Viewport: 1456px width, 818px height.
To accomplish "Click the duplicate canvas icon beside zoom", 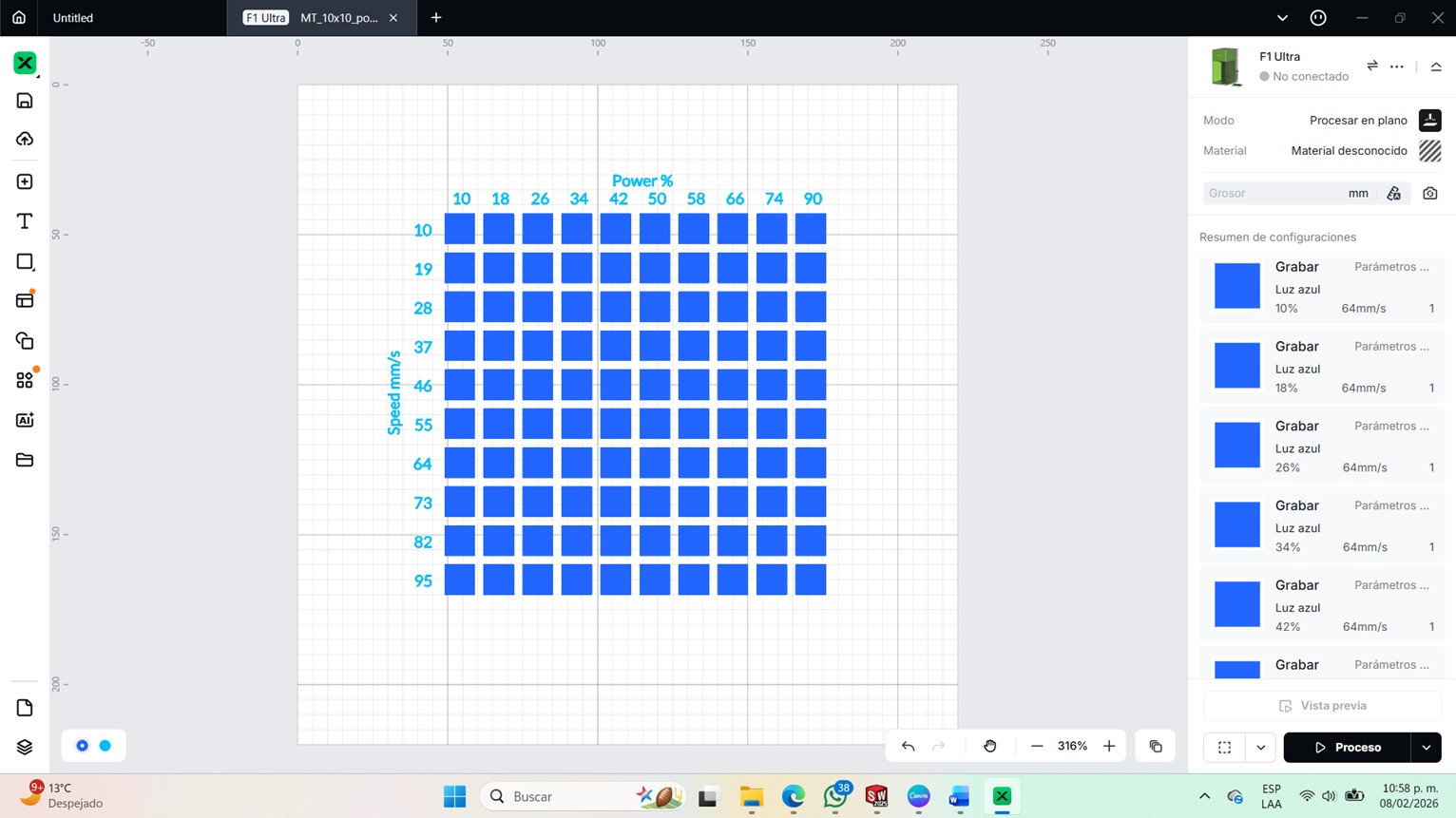I will tap(1156, 747).
